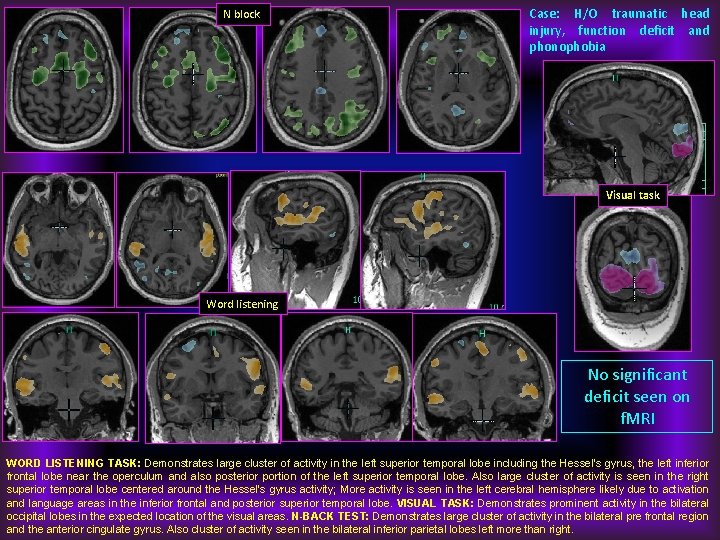Open coronal visual task scan with bilateral magenta activity

coord(633,273)
